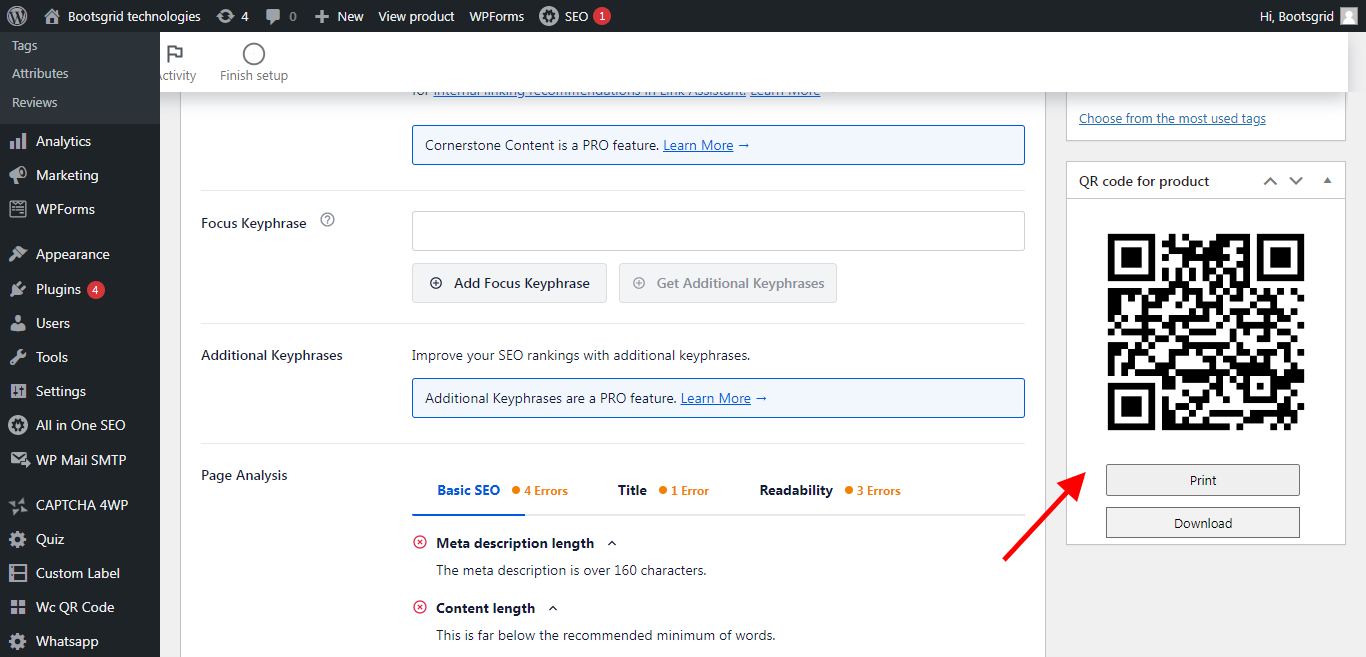The width and height of the screenshot is (1366, 657).
Task: Open the Activity flag icon
Action: coord(175,54)
